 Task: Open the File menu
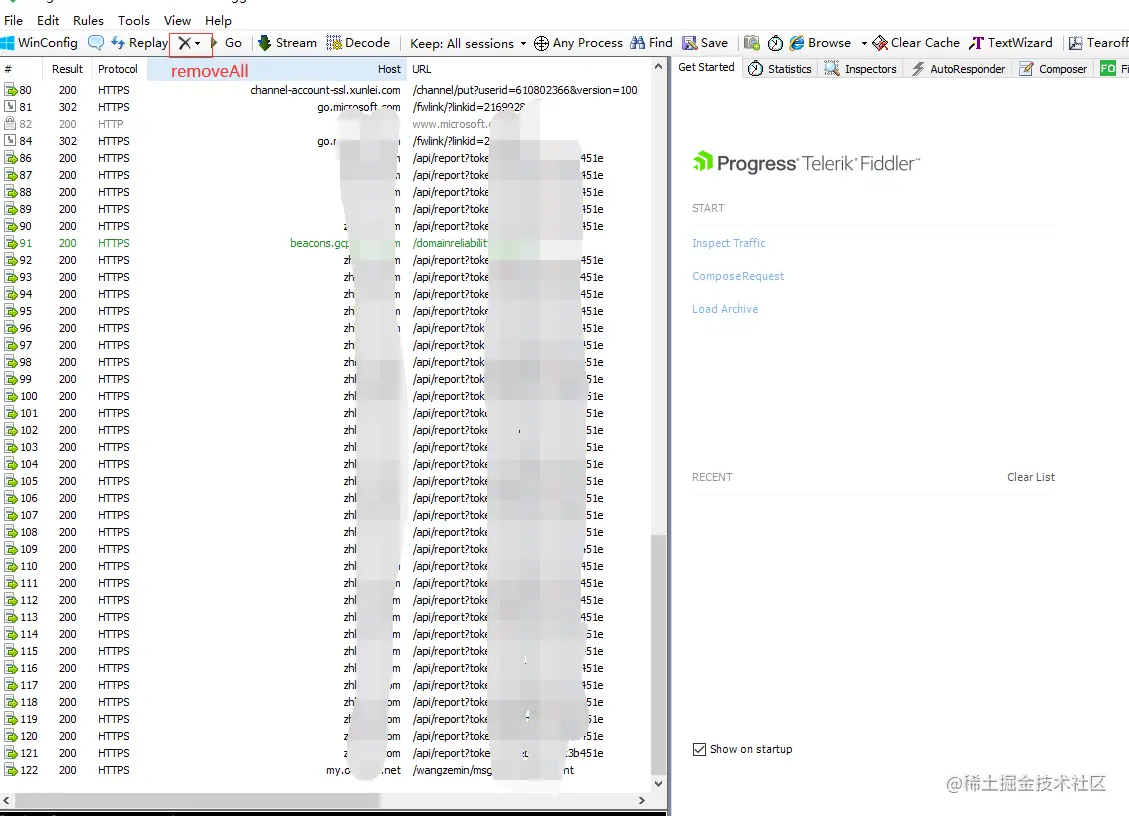coord(14,20)
